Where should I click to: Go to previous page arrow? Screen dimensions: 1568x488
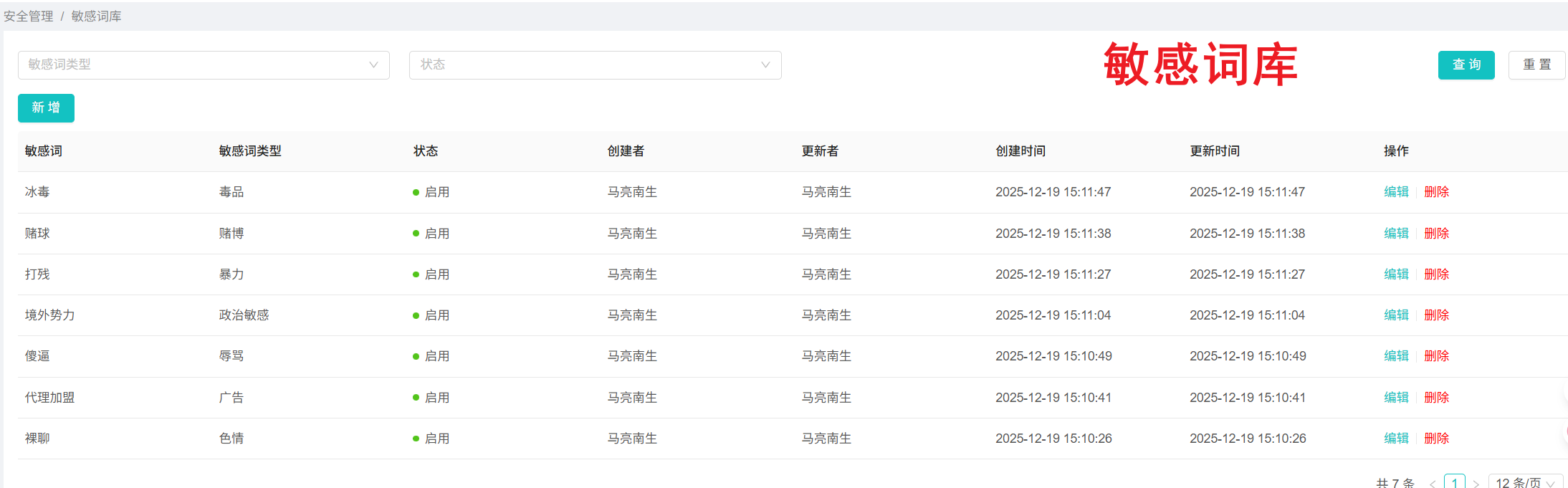[x=1432, y=483]
